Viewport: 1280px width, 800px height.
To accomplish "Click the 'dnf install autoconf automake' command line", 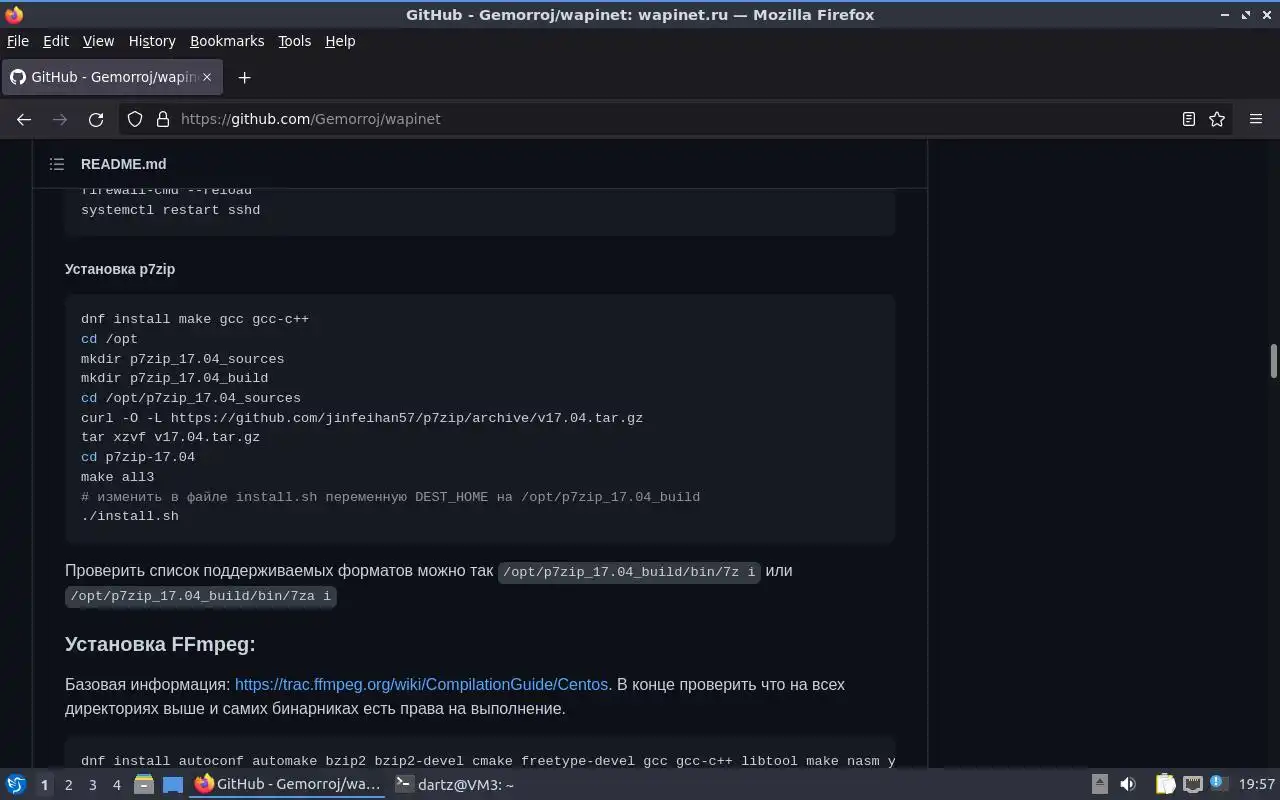I will coord(487,761).
